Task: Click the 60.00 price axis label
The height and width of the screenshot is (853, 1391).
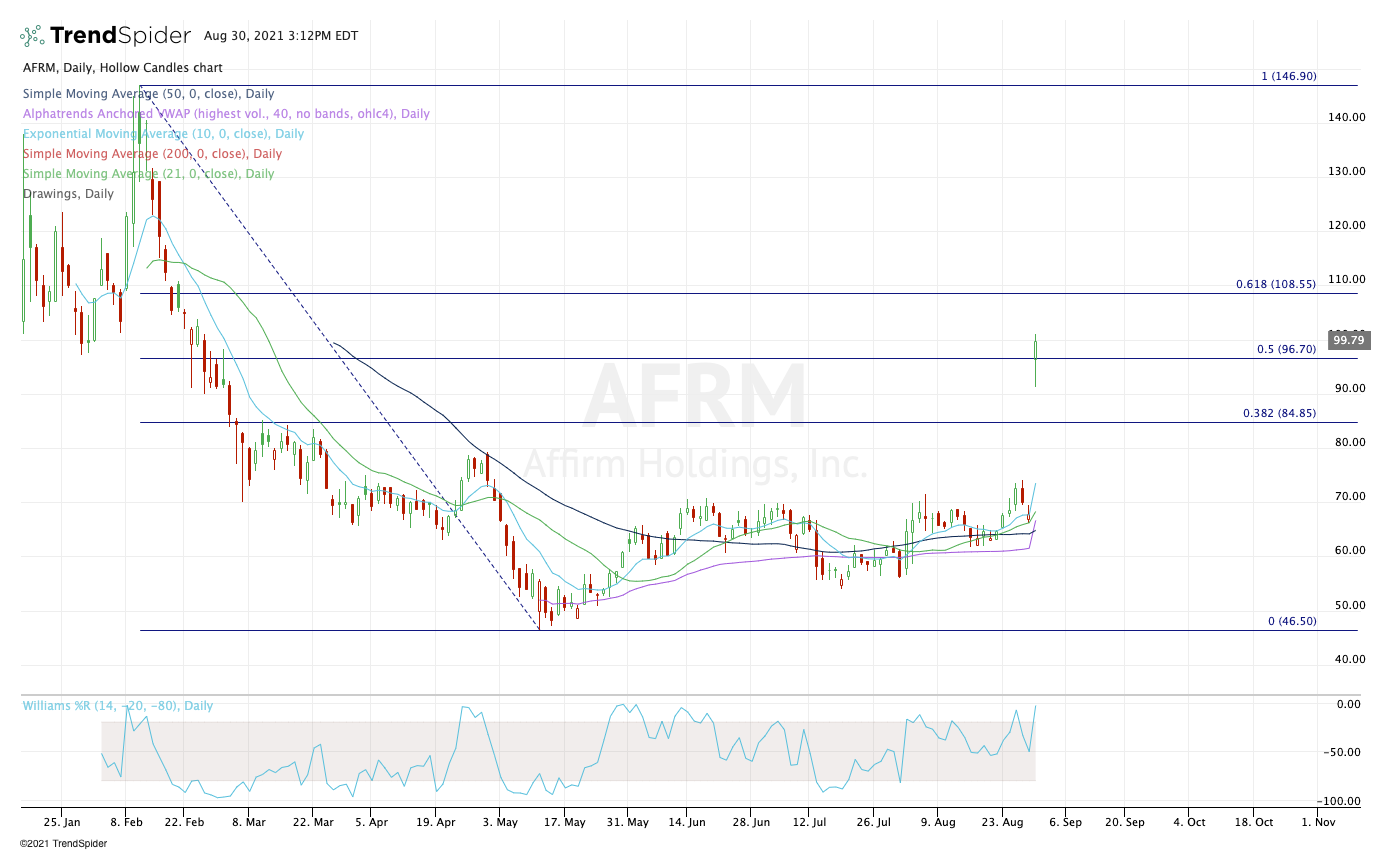Action: click(x=1349, y=550)
